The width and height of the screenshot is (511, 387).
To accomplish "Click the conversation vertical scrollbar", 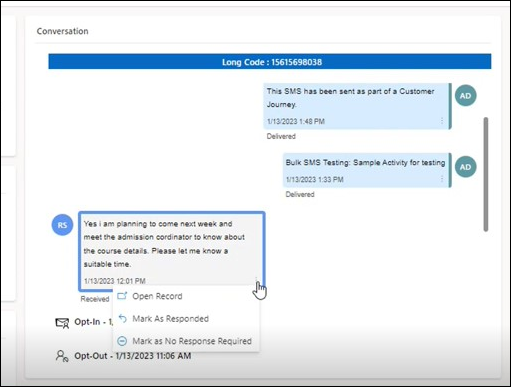I will (486, 174).
